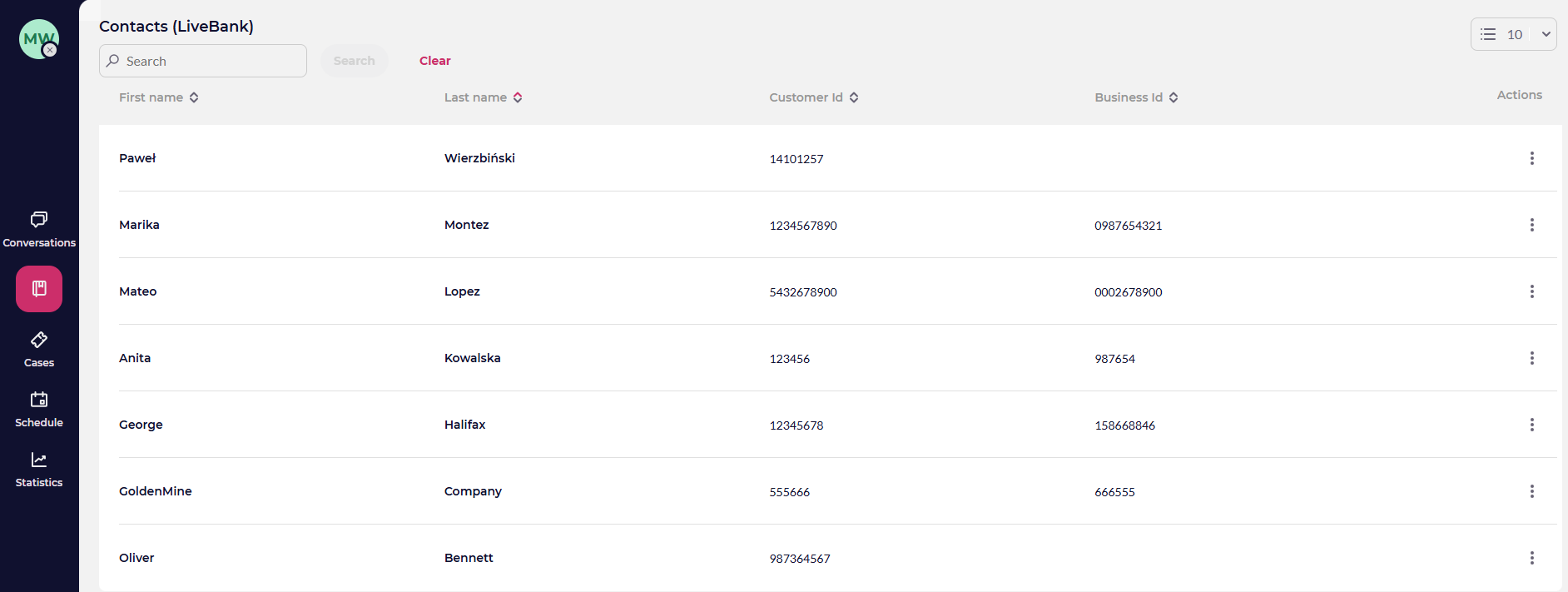Click the Contacts (LiveBank) heading
Viewport: 1568px width, 592px height.
[x=176, y=27]
